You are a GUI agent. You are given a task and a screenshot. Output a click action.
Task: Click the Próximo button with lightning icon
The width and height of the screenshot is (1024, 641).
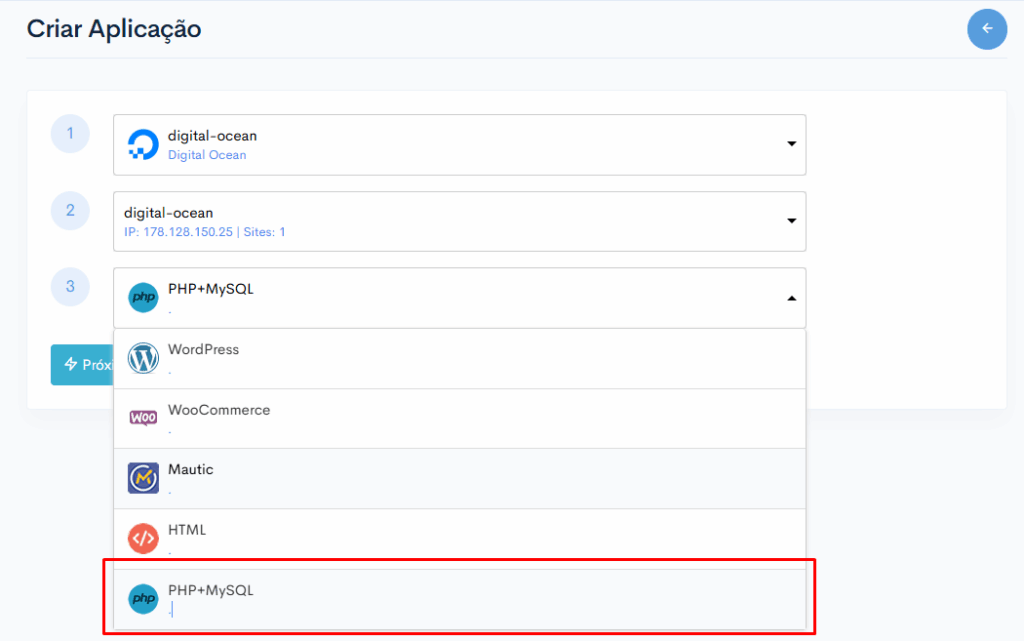tap(82, 365)
